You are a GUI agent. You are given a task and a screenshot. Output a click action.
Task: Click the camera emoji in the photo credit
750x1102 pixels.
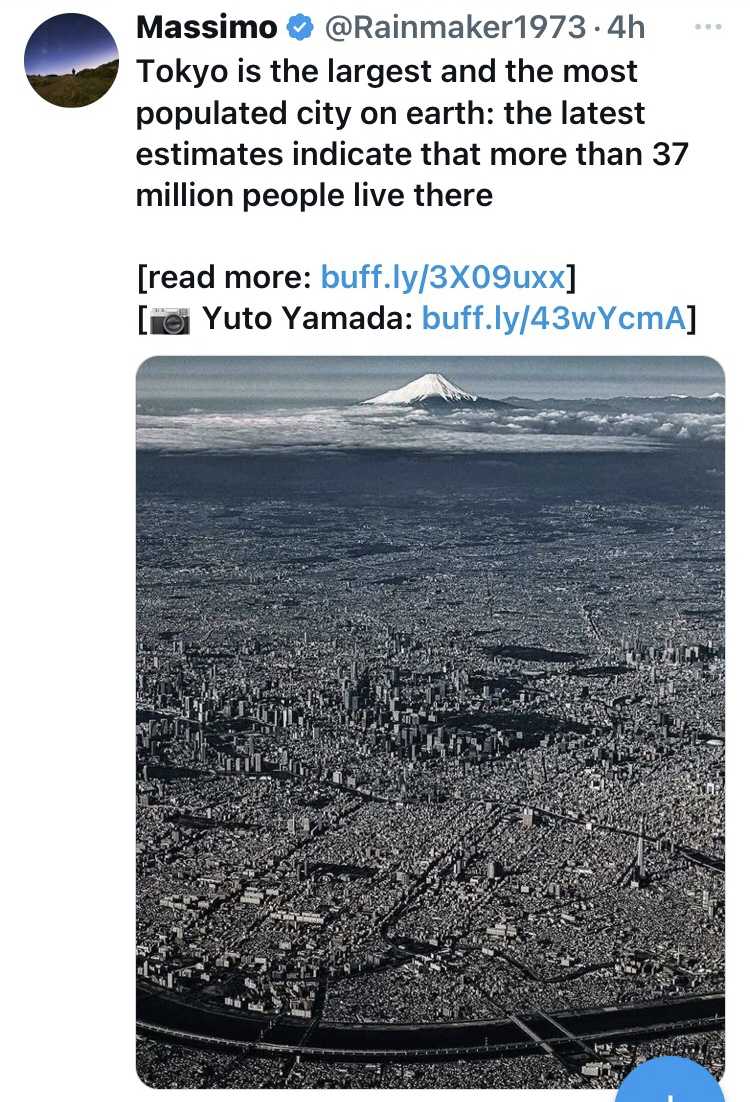tap(169, 320)
